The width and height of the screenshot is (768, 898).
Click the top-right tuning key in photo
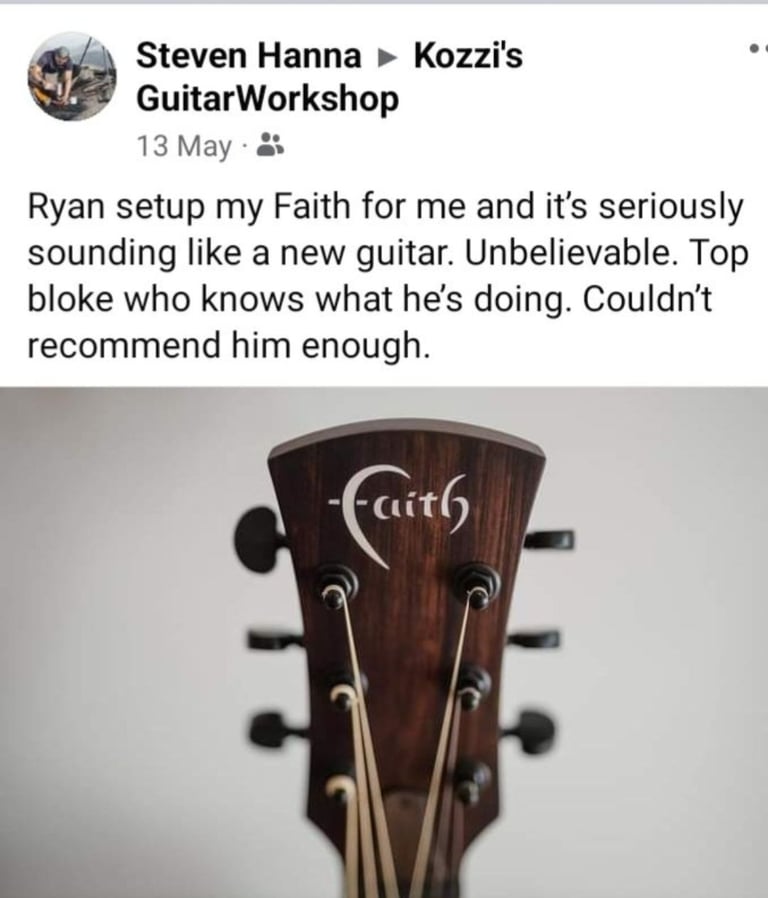tap(549, 539)
